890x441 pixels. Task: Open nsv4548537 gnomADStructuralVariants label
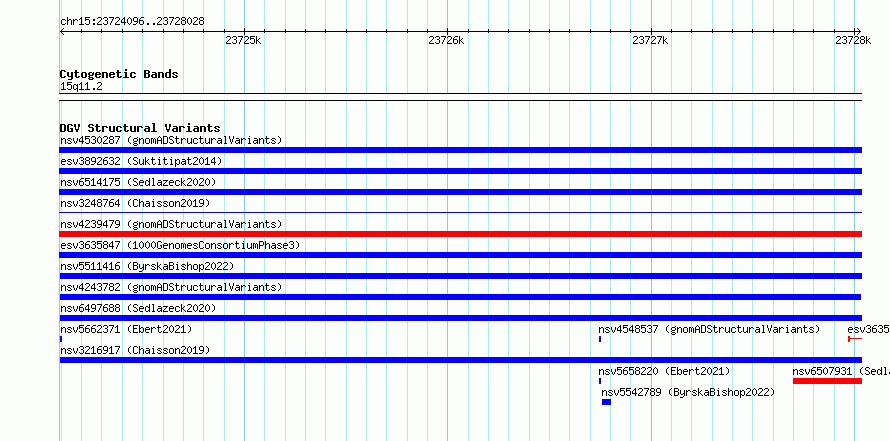click(x=709, y=329)
